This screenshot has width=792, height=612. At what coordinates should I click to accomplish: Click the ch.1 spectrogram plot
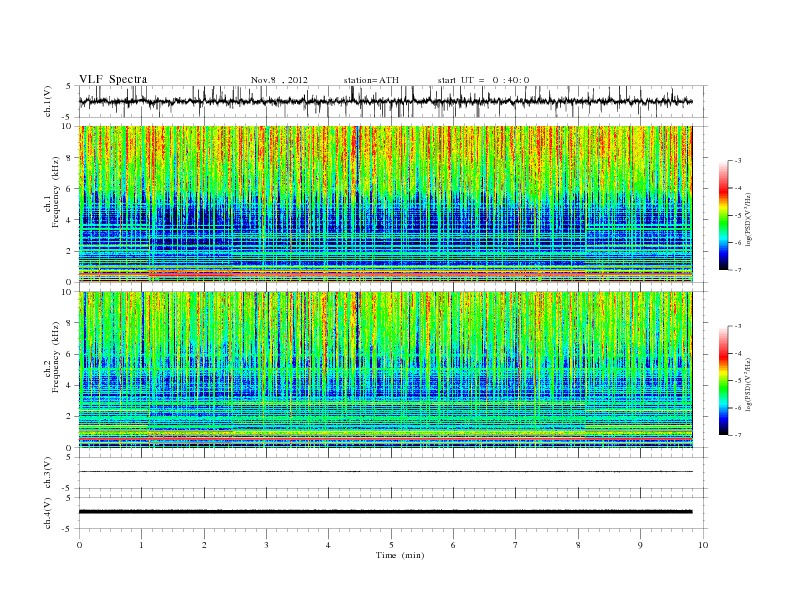tap(385, 204)
